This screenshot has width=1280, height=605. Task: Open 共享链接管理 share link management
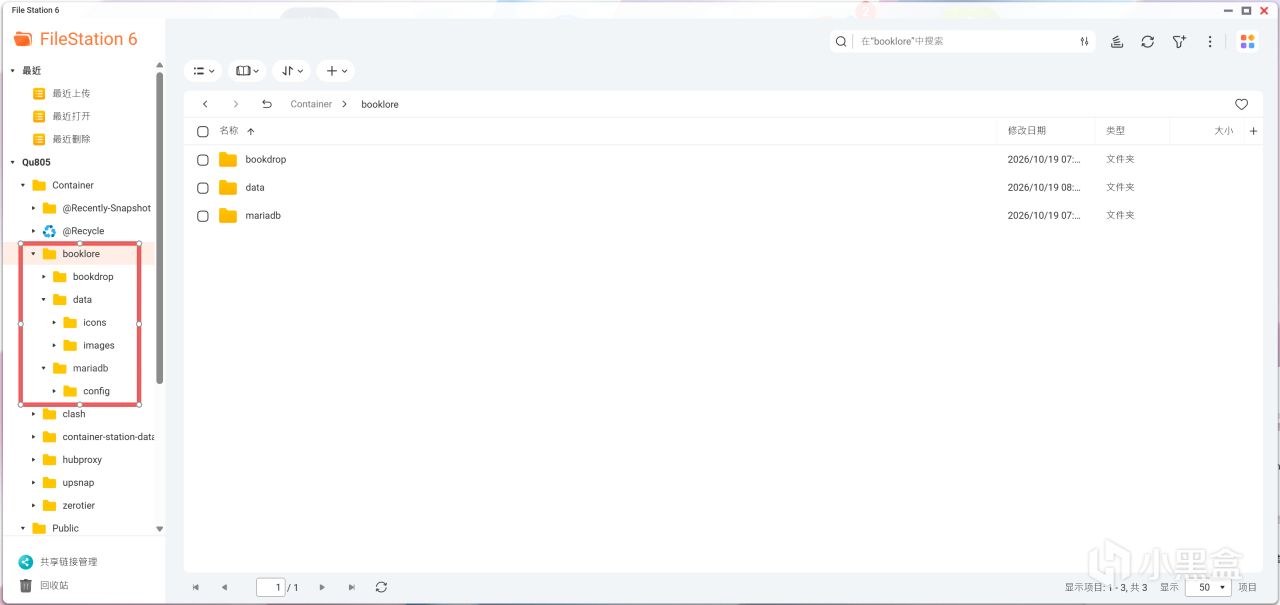pos(68,562)
